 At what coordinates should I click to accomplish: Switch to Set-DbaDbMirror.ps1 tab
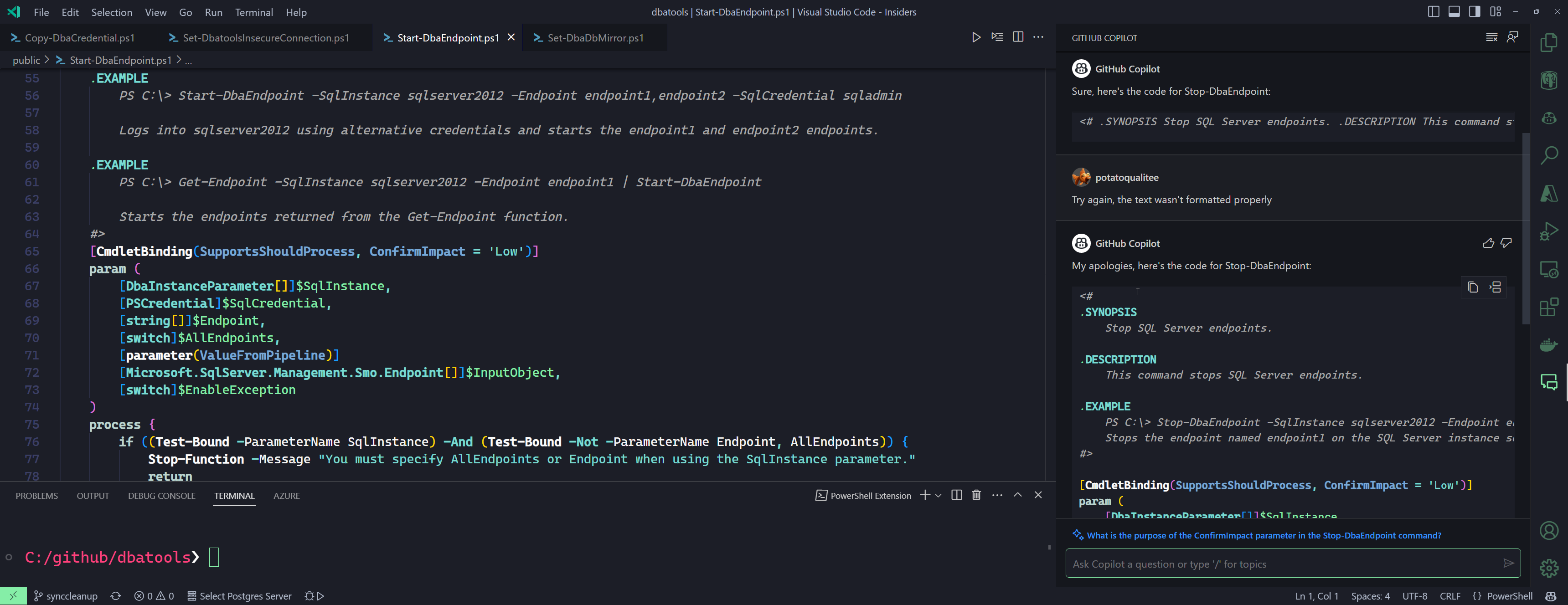pyautogui.click(x=595, y=38)
